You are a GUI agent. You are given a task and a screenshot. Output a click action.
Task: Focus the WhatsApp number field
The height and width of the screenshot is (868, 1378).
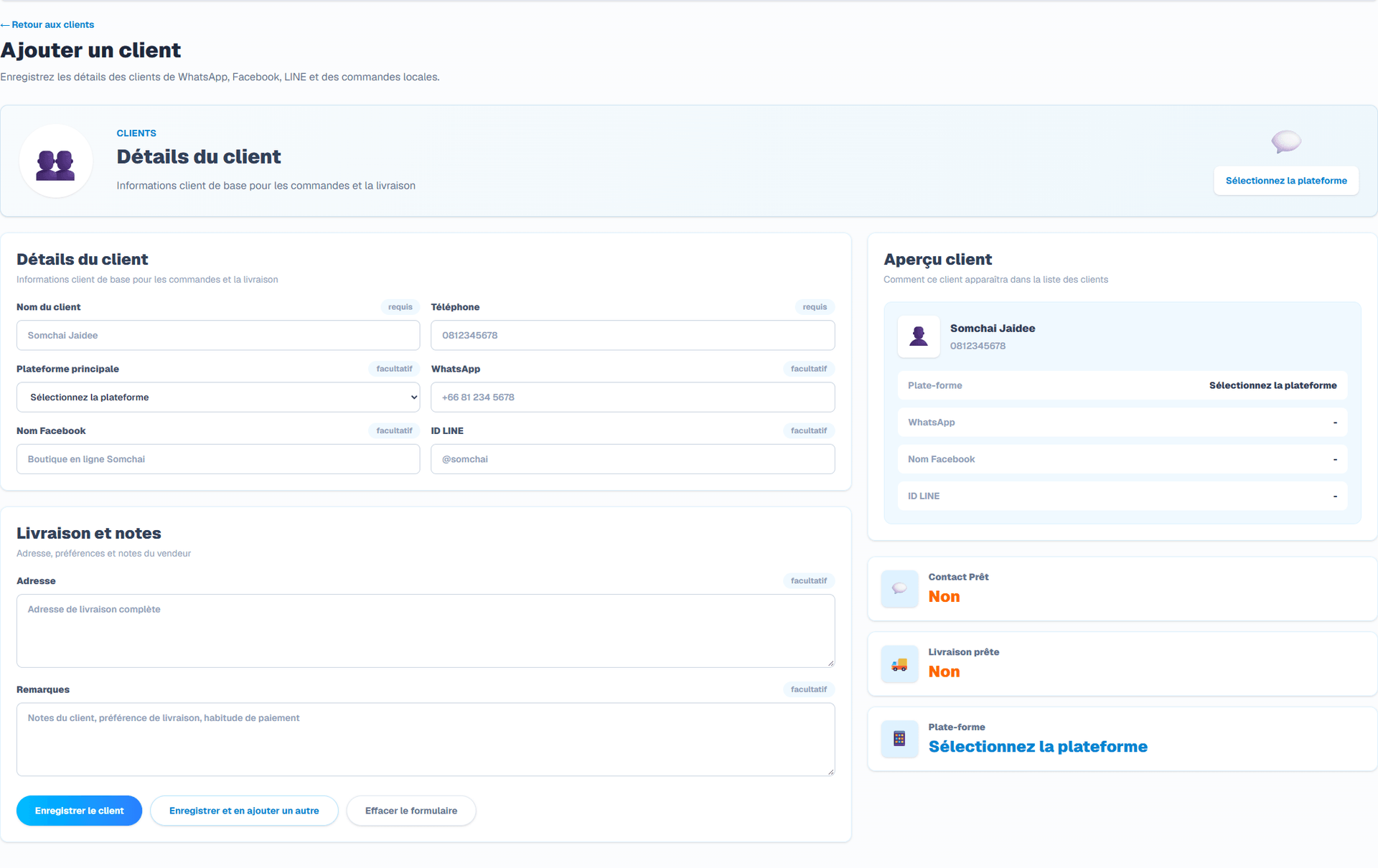point(632,397)
